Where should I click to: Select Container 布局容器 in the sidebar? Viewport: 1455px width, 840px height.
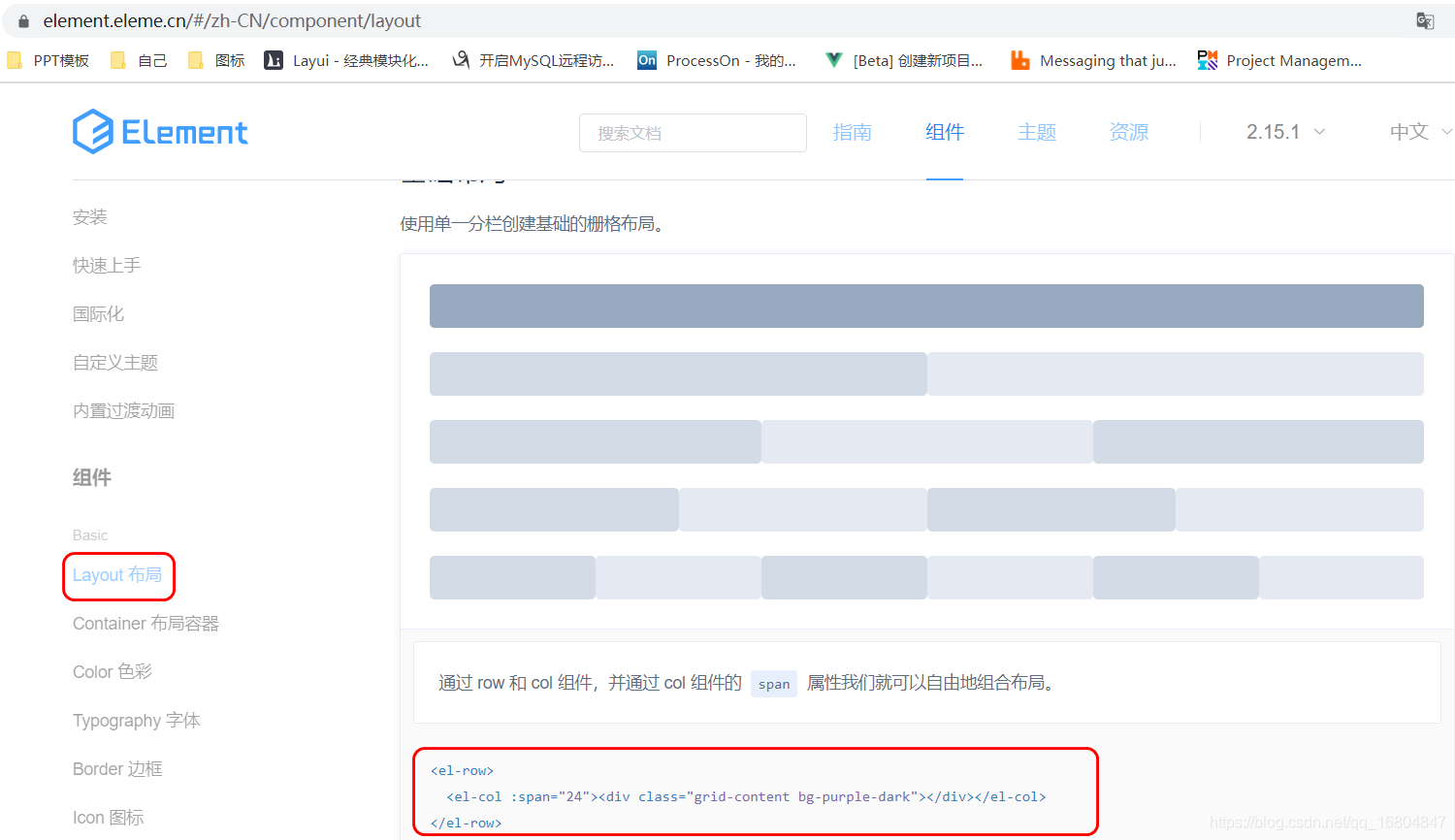[x=145, y=624]
